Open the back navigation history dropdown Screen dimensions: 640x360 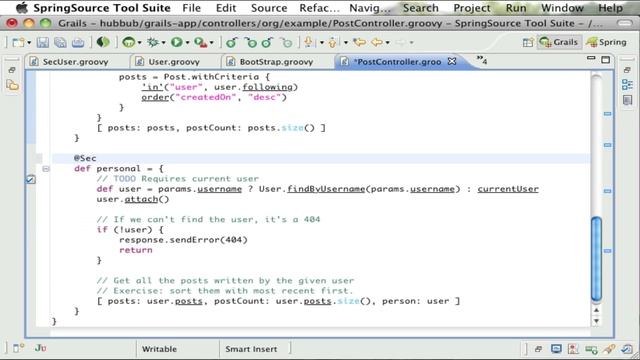(387, 42)
